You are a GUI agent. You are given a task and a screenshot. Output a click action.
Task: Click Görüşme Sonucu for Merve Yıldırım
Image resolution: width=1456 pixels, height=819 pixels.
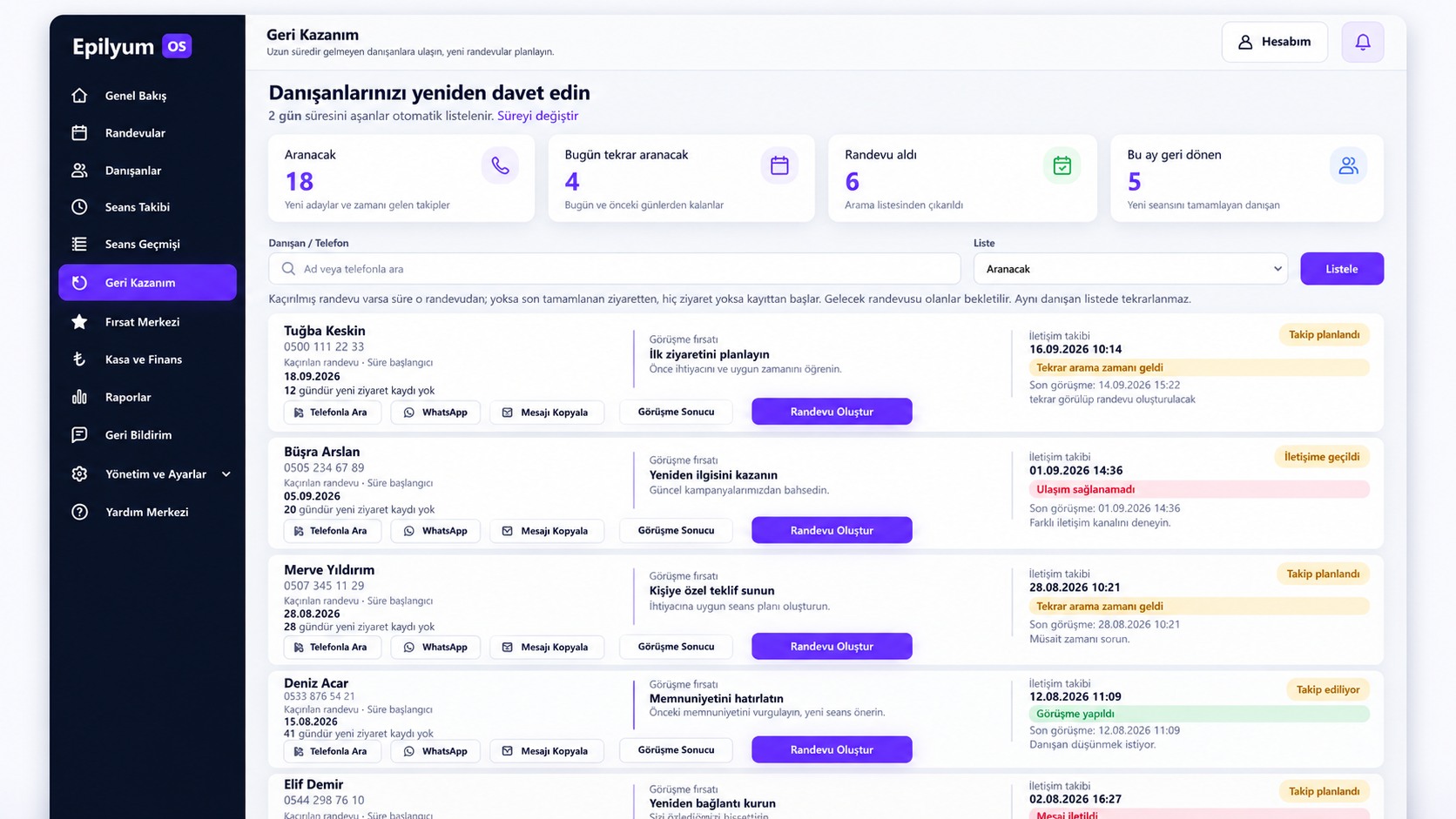(676, 647)
